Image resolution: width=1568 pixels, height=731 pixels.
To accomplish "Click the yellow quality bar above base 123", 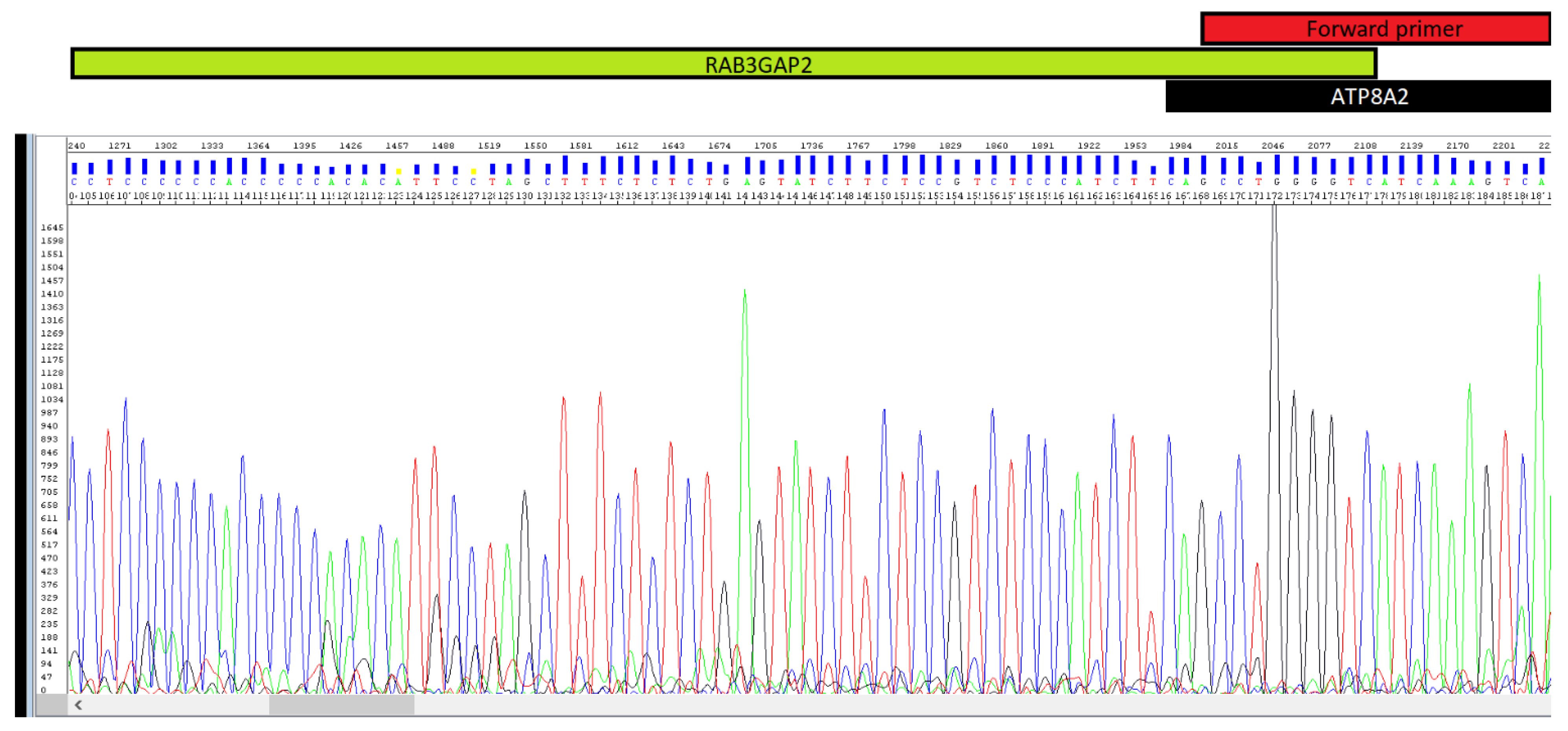I will coord(399,172).
